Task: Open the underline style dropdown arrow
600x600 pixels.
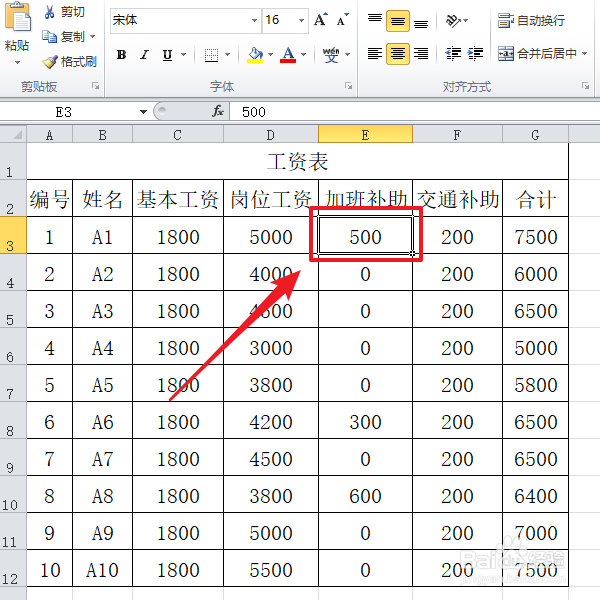Action: coord(183,55)
